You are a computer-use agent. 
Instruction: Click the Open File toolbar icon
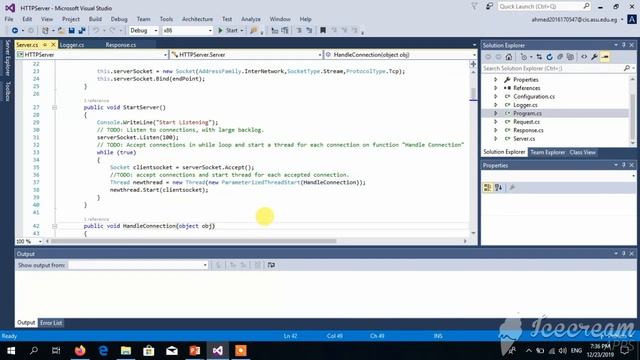61,31
